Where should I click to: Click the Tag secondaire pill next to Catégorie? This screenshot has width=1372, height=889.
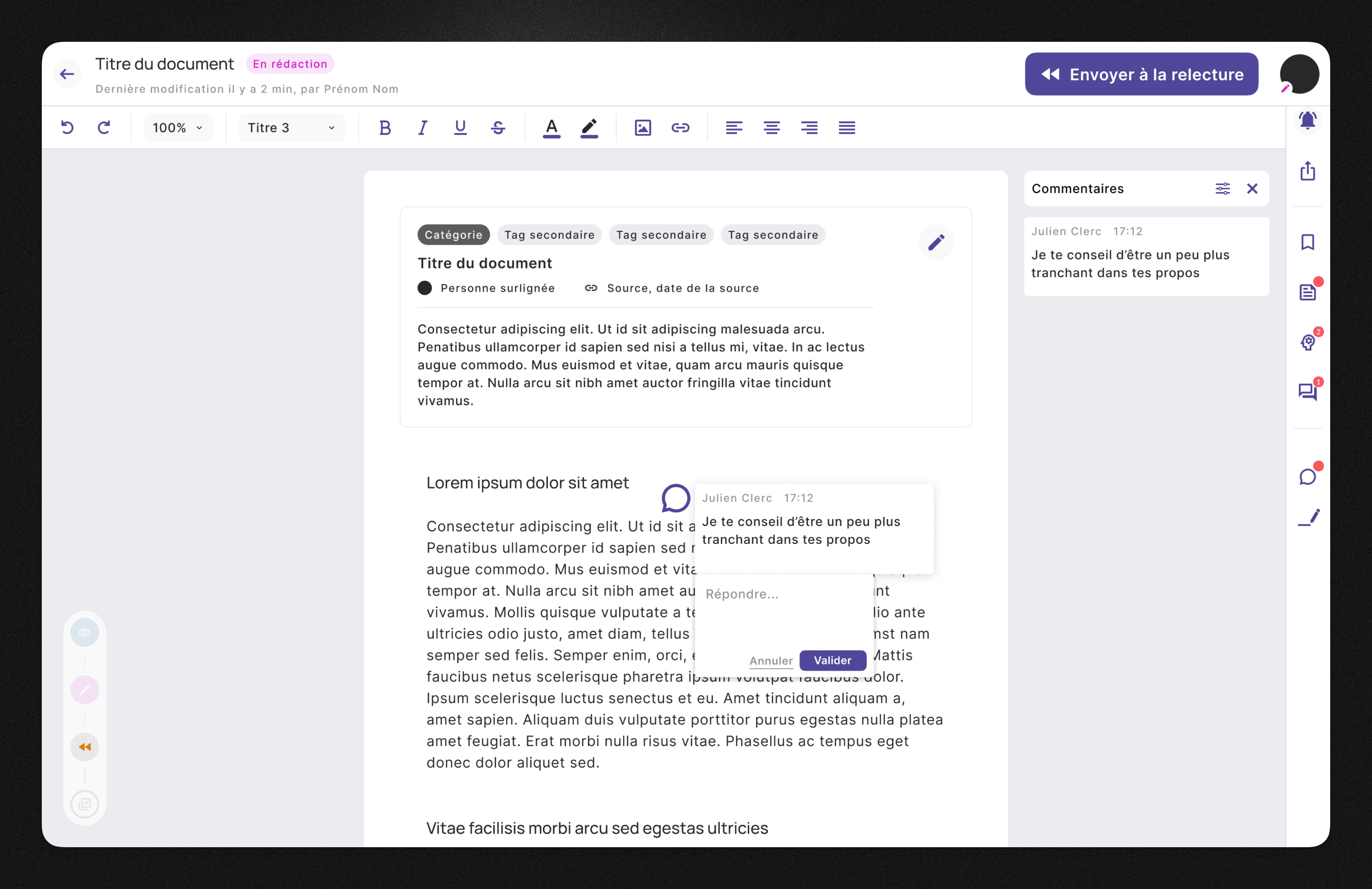(x=549, y=234)
